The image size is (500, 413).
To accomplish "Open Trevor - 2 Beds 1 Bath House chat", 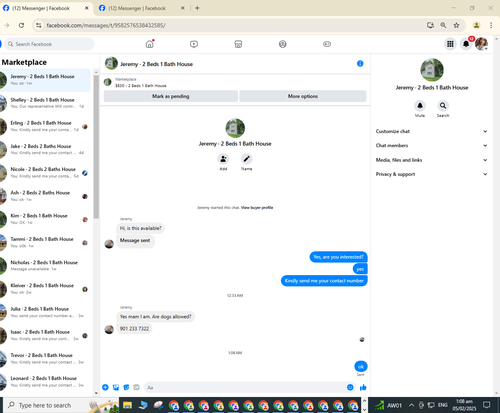I will pos(45,359).
